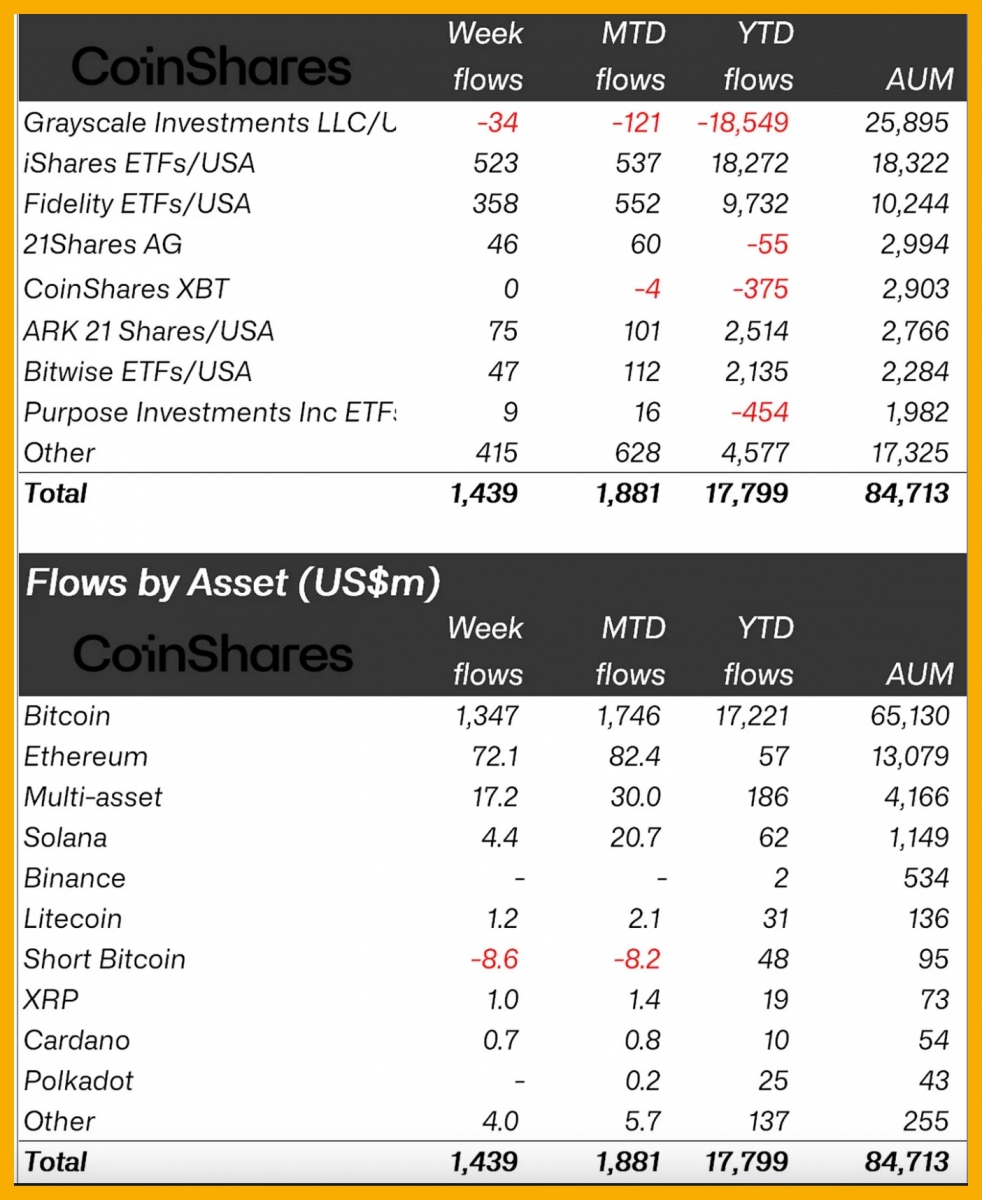982x1200 pixels.
Task: Click the CoinShares logo above the Grayscale row
Action: coord(211,68)
